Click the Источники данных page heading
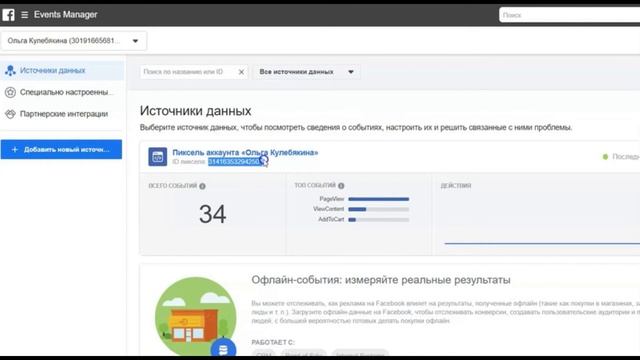The height and width of the screenshot is (360, 640). coord(196,111)
